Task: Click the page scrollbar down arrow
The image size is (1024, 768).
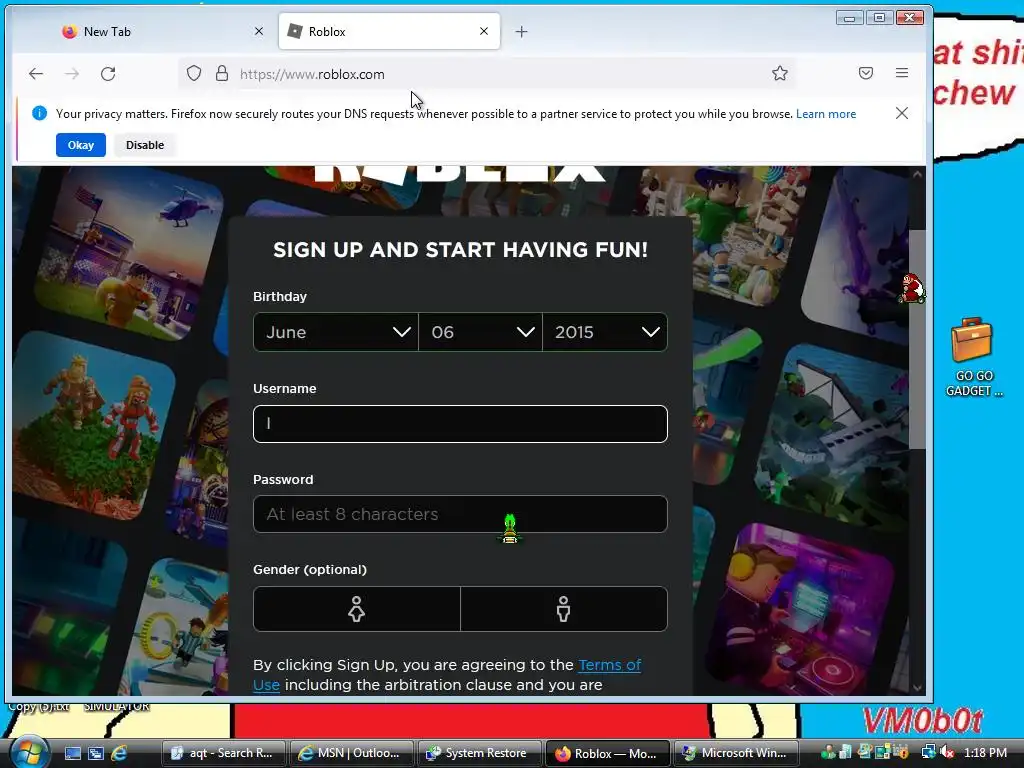Action: (917, 688)
